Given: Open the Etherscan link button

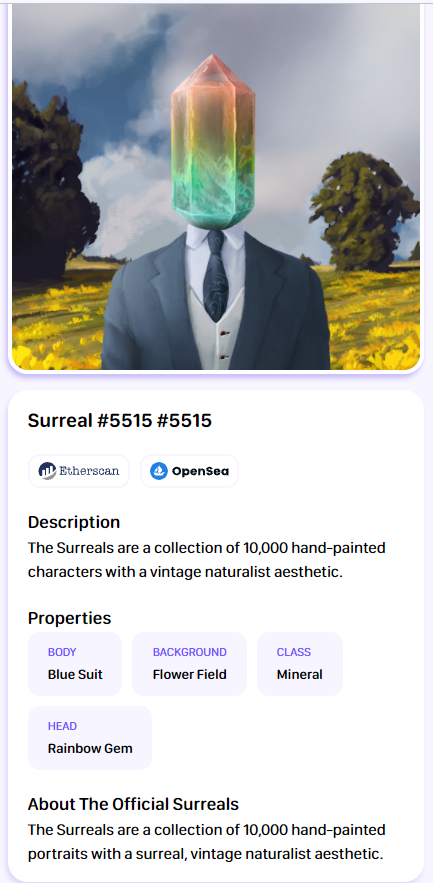Looking at the screenshot, I should (x=79, y=471).
